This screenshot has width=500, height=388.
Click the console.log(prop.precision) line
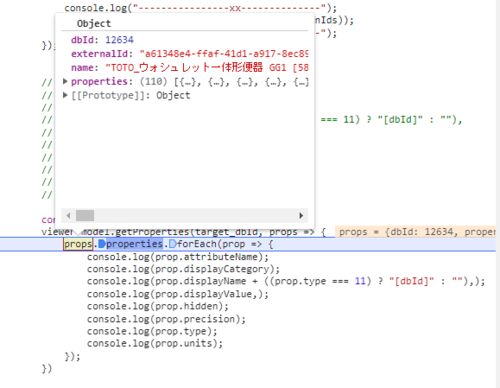pos(166,319)
